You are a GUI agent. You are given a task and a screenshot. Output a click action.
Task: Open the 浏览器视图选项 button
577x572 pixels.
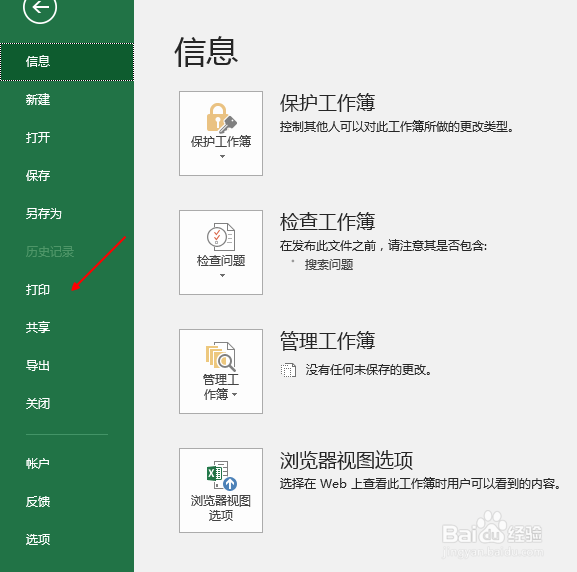coord(221,490)
